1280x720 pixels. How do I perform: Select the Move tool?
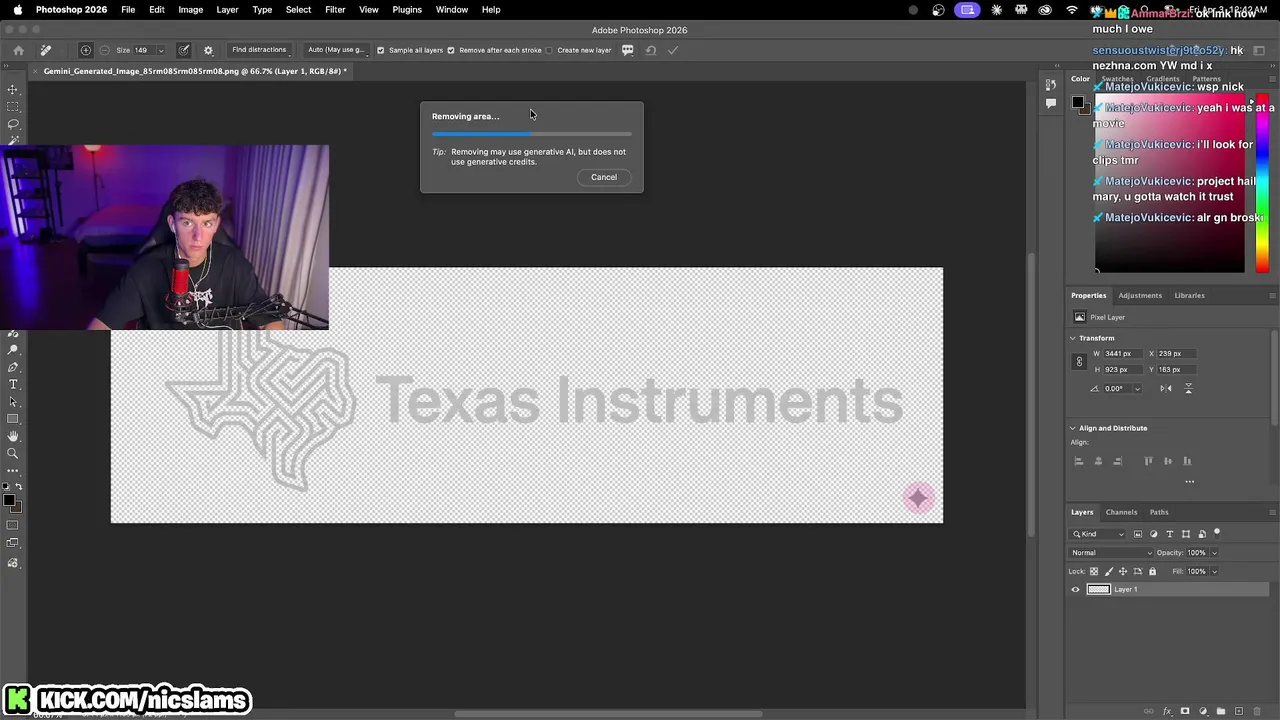click(13, 89)
